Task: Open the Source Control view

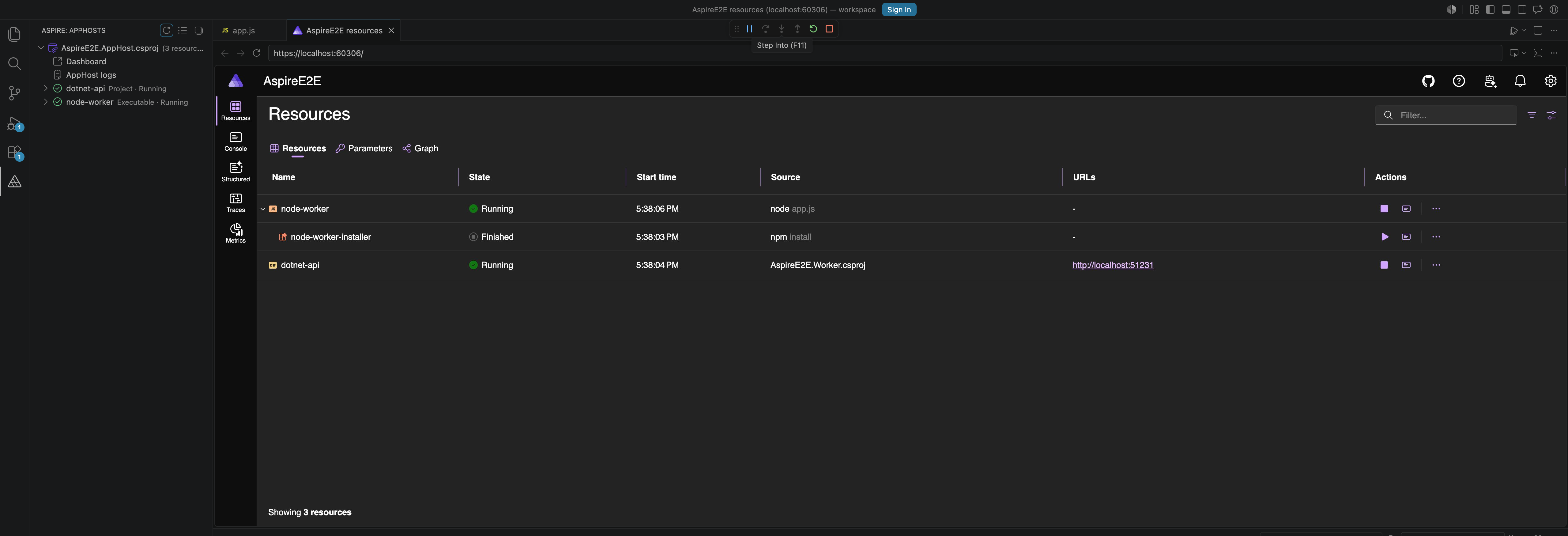Action: click(15, 93)
